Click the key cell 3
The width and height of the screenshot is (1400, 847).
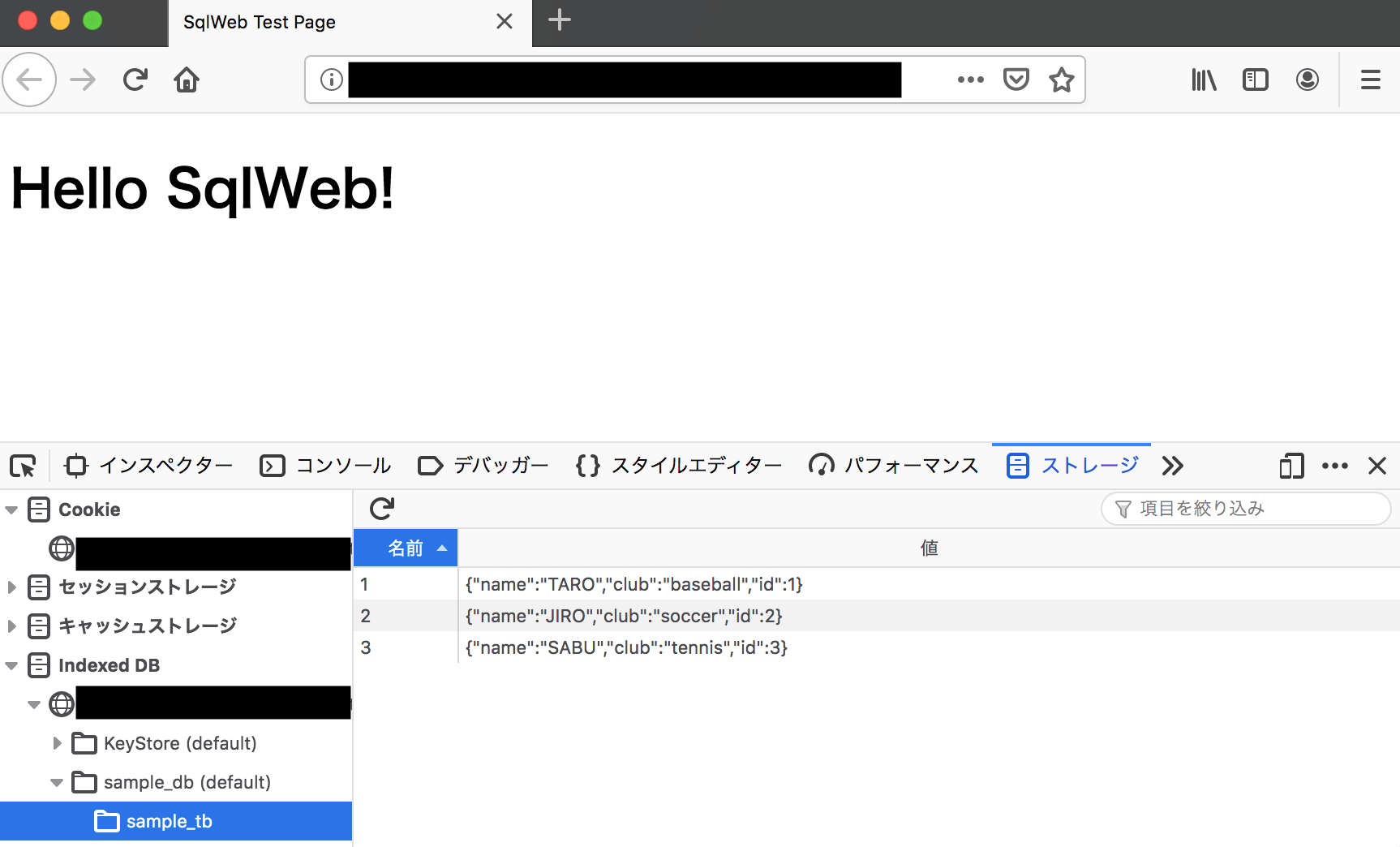406,647
